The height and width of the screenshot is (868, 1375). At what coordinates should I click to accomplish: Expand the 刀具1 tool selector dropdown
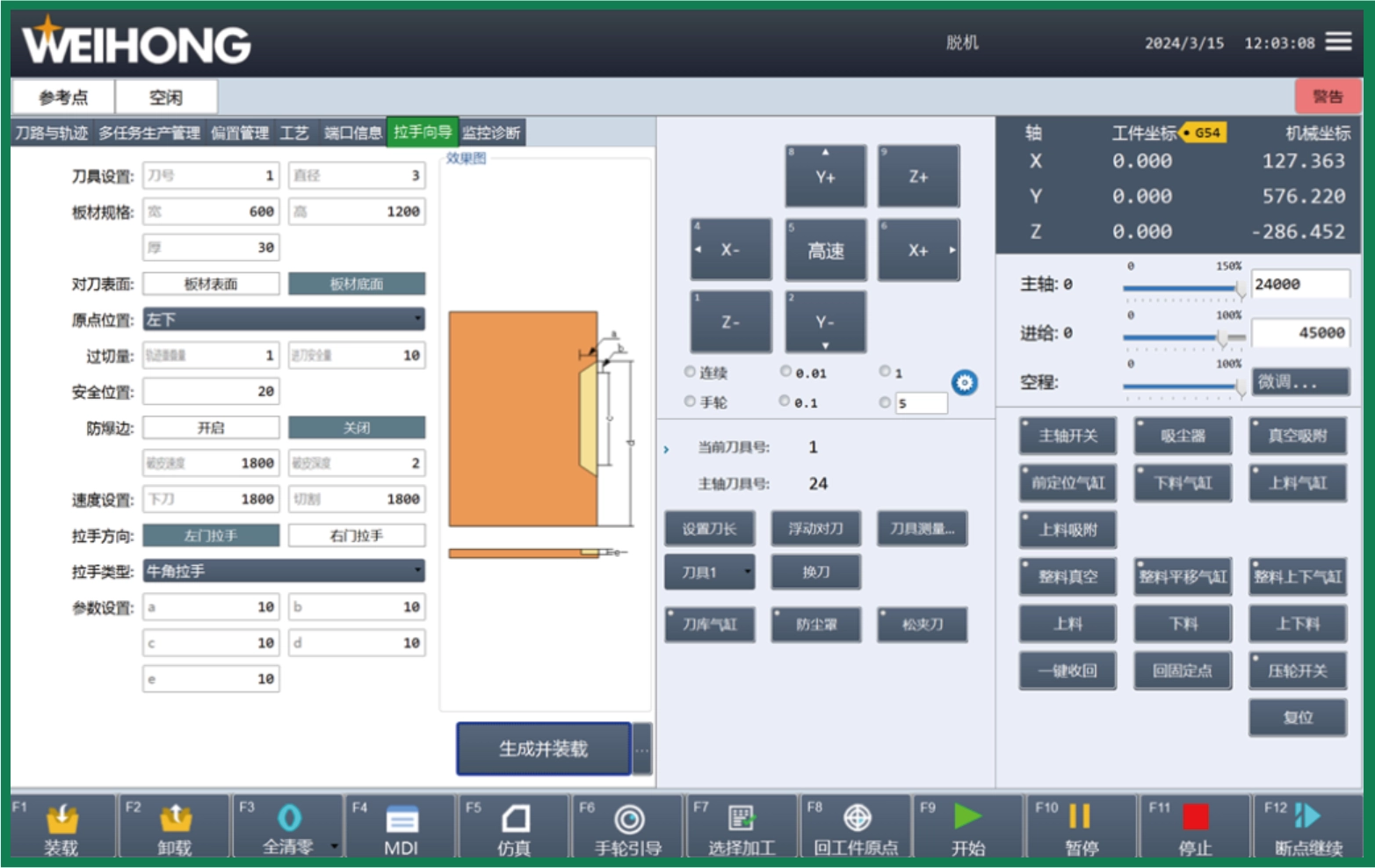(x=710, y=572)
